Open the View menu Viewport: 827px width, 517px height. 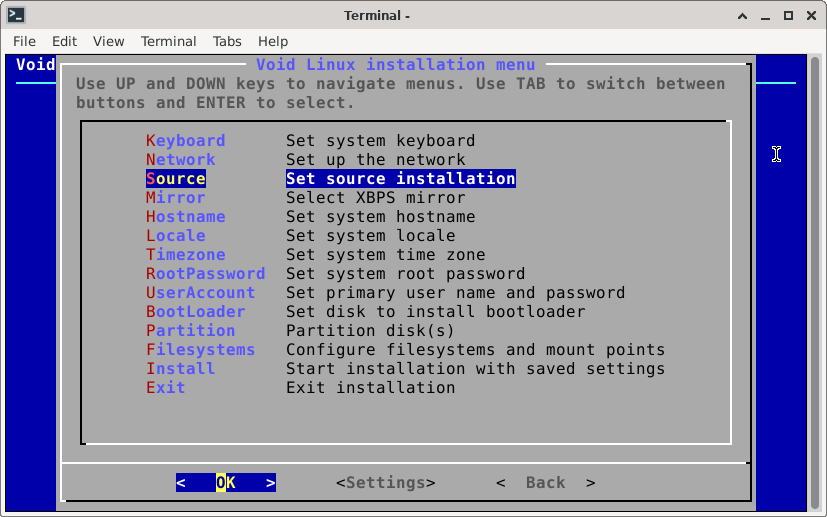point(108,41)
